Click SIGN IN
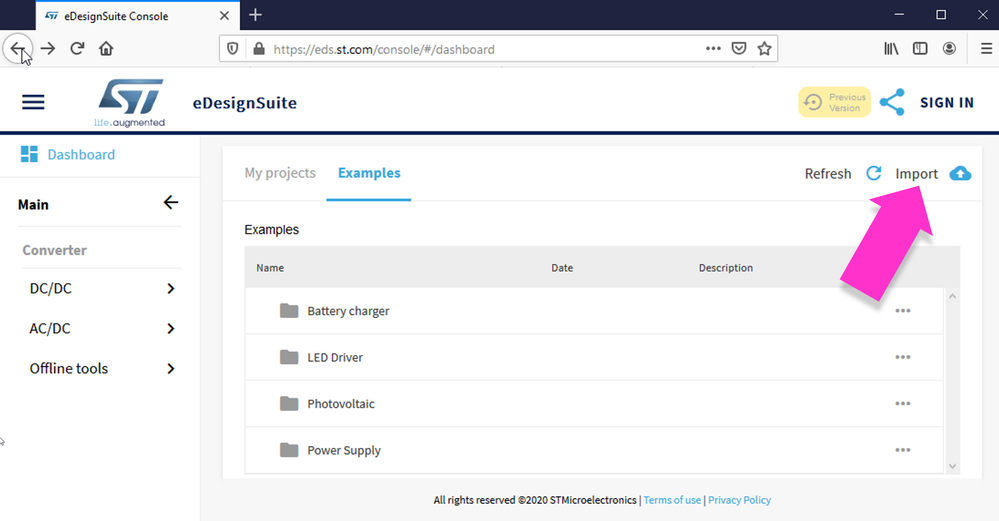The image size is (999, 521). pos(947,103)
